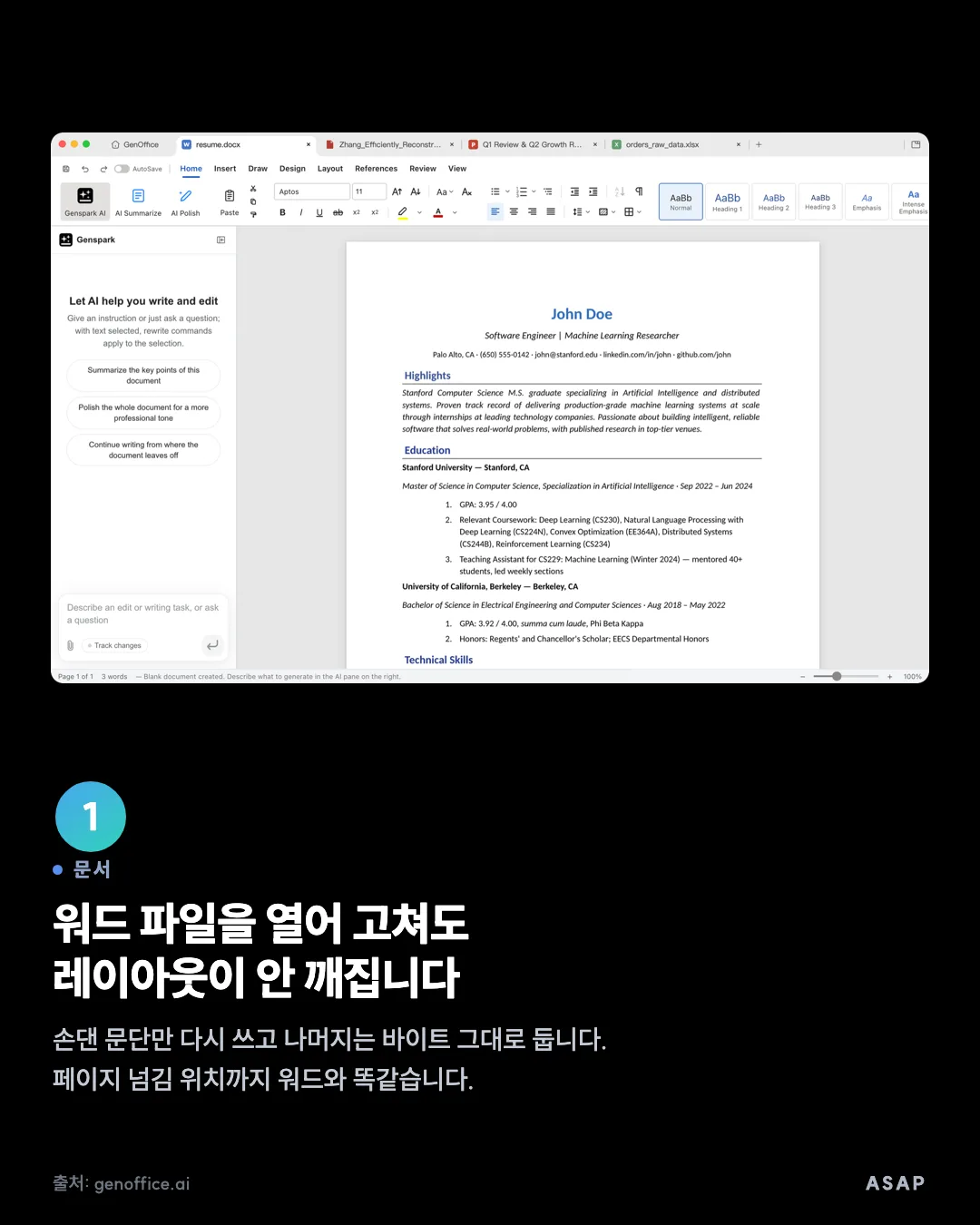Click Summarize the key points suggestion
The width and height of the screenshot is (980, 1225).
pos(143,376)
